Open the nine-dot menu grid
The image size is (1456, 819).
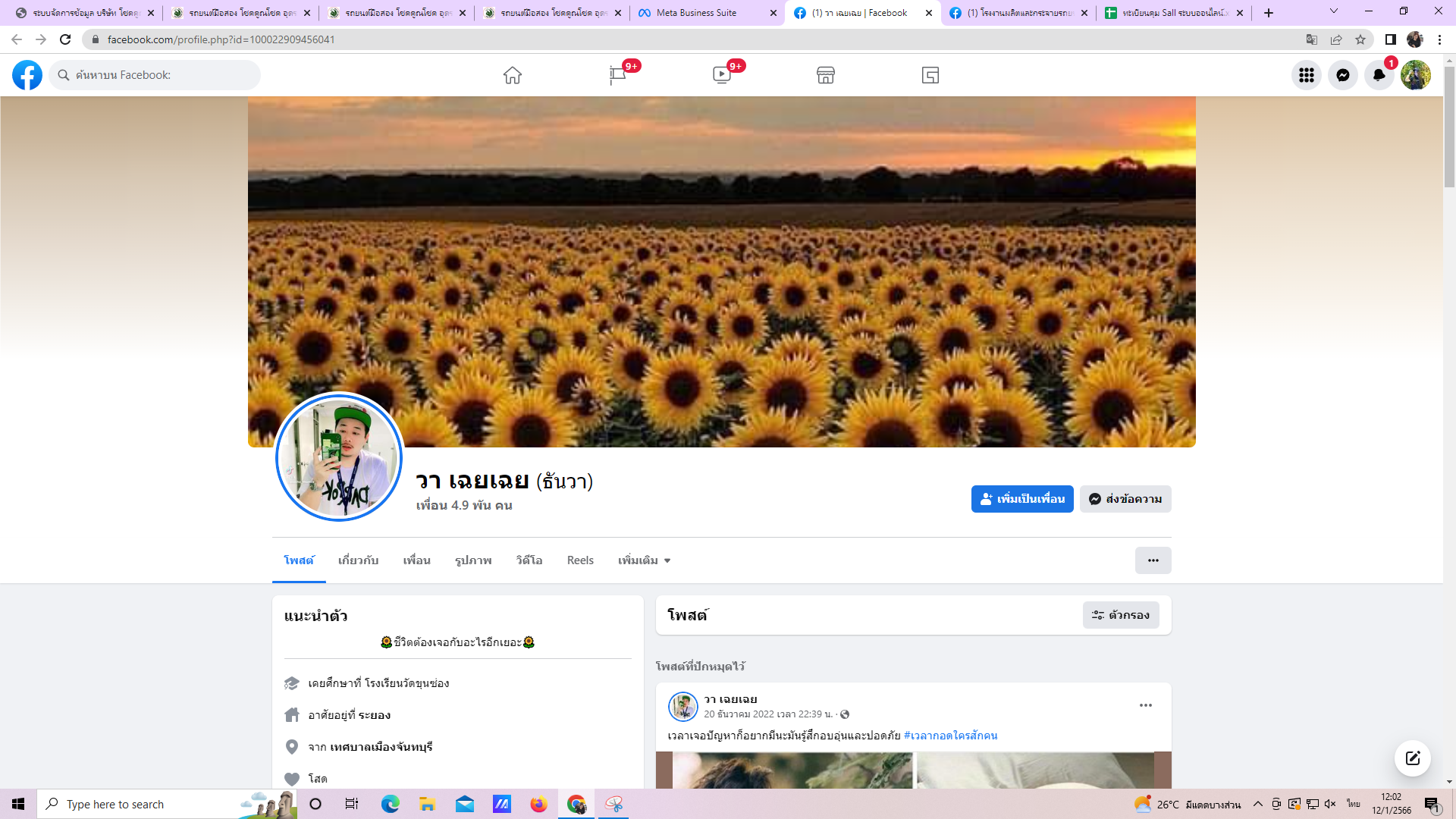[x=1306, y=75]
